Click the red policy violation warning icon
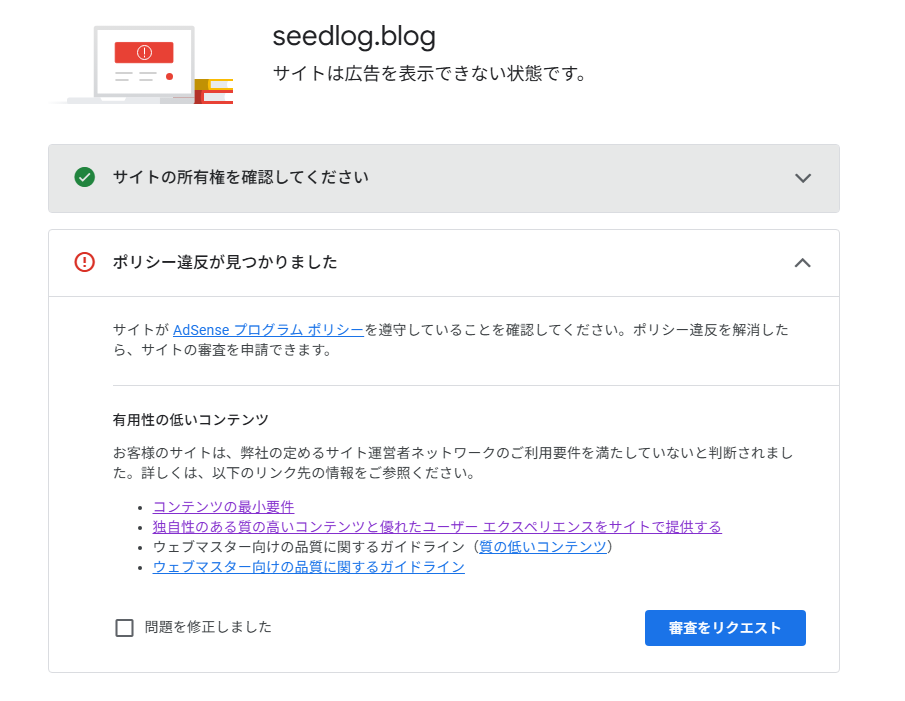This screenshot has width=905, height=701. pyautogui.click(x=85, y=262)
